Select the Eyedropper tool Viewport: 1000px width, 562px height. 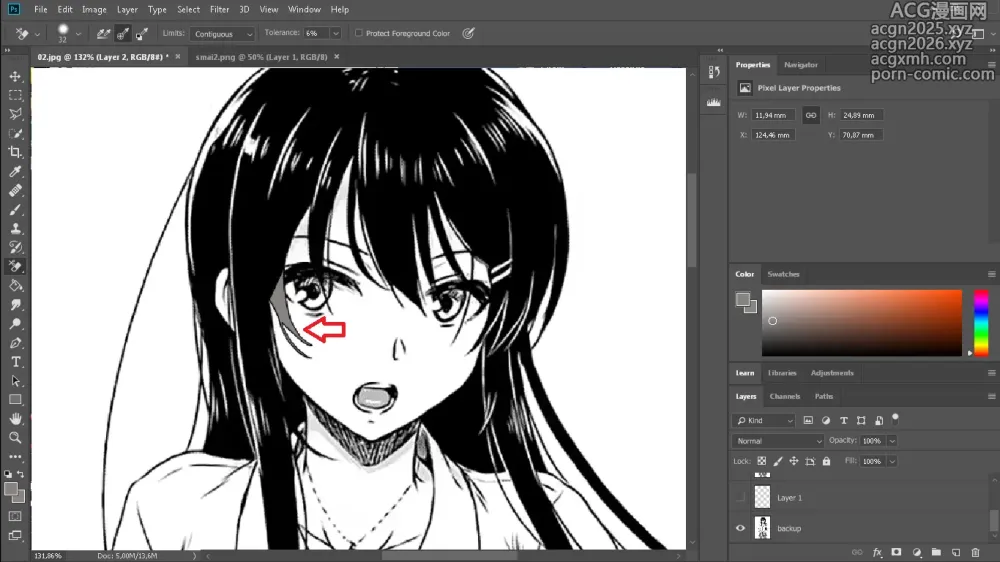pyautogui.click(x=15, y=172)
